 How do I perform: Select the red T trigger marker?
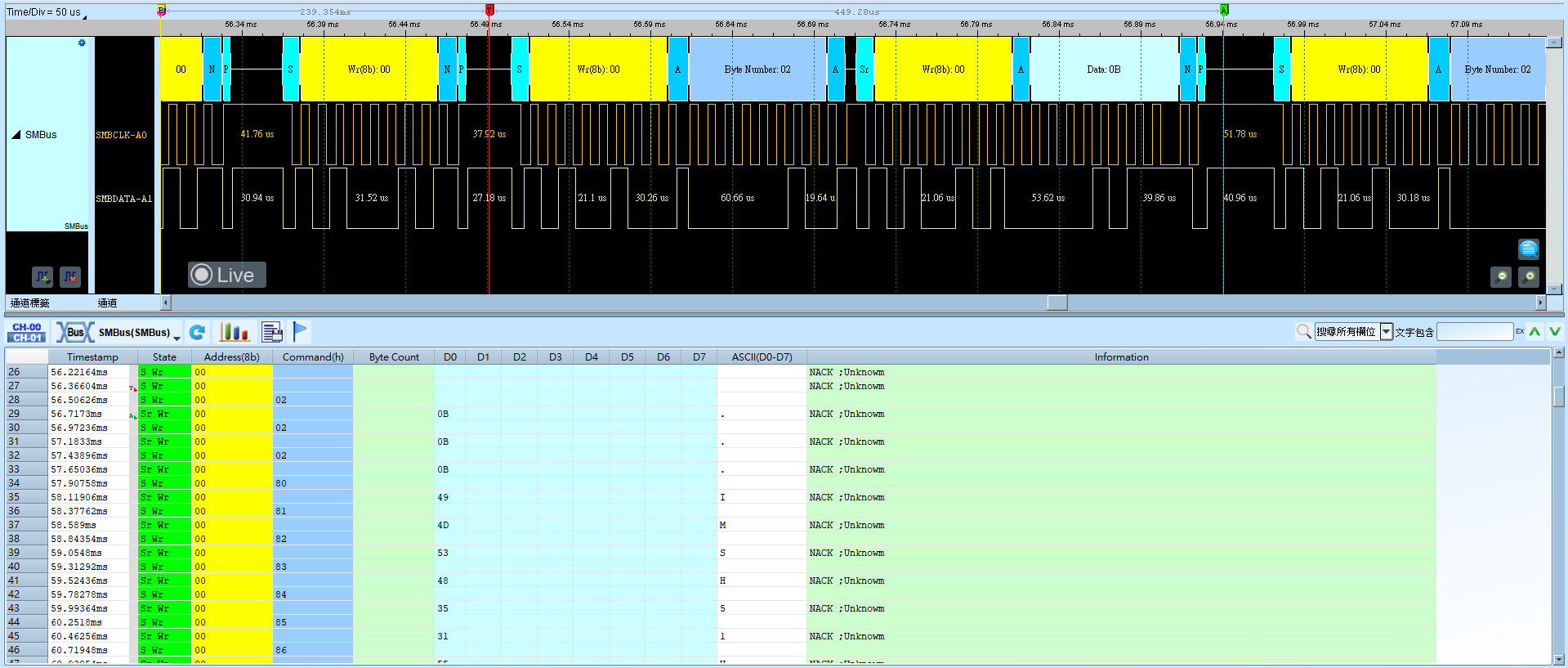coord(489,10)
